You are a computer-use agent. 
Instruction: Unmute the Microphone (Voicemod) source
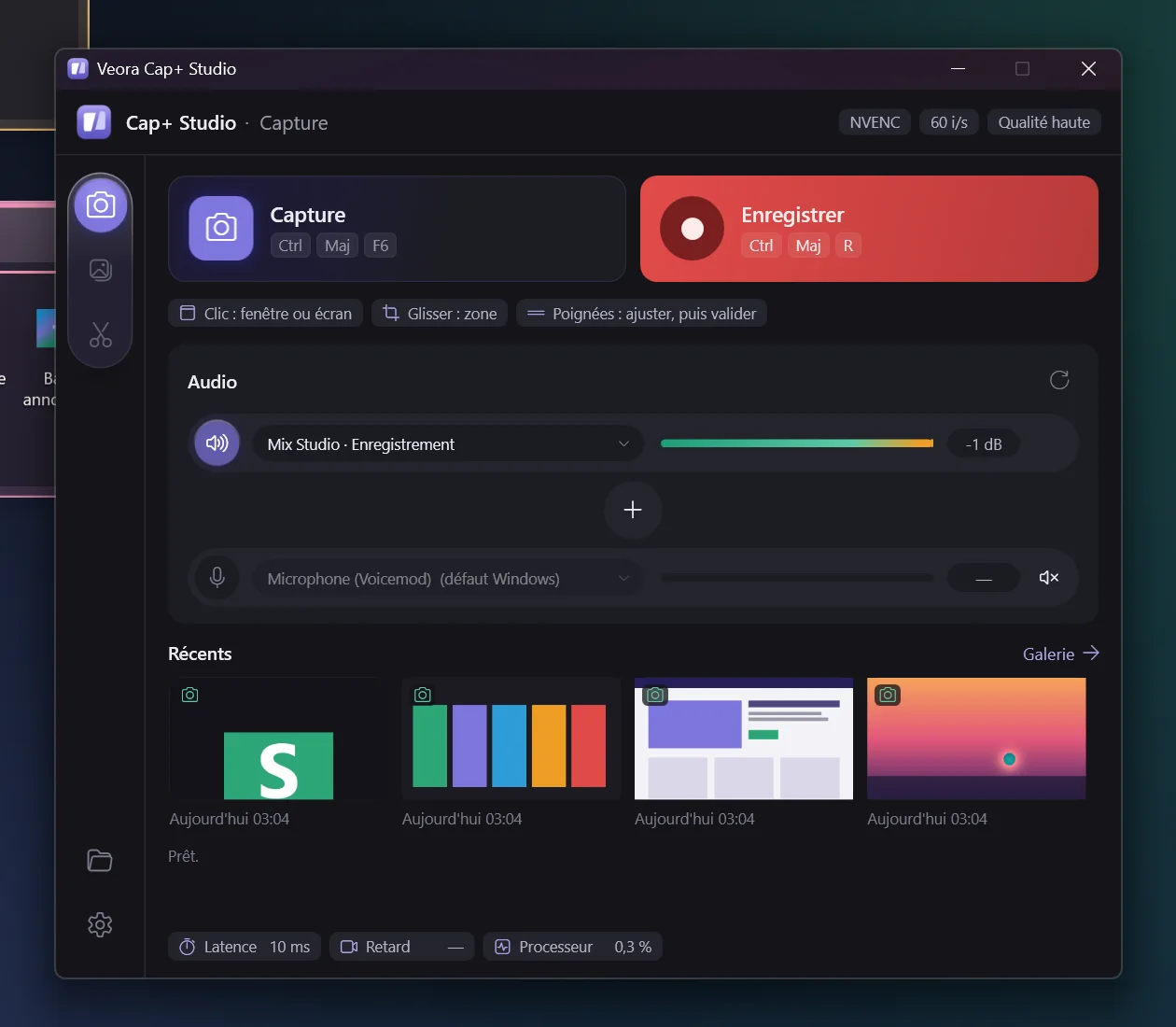(1049, 578)
